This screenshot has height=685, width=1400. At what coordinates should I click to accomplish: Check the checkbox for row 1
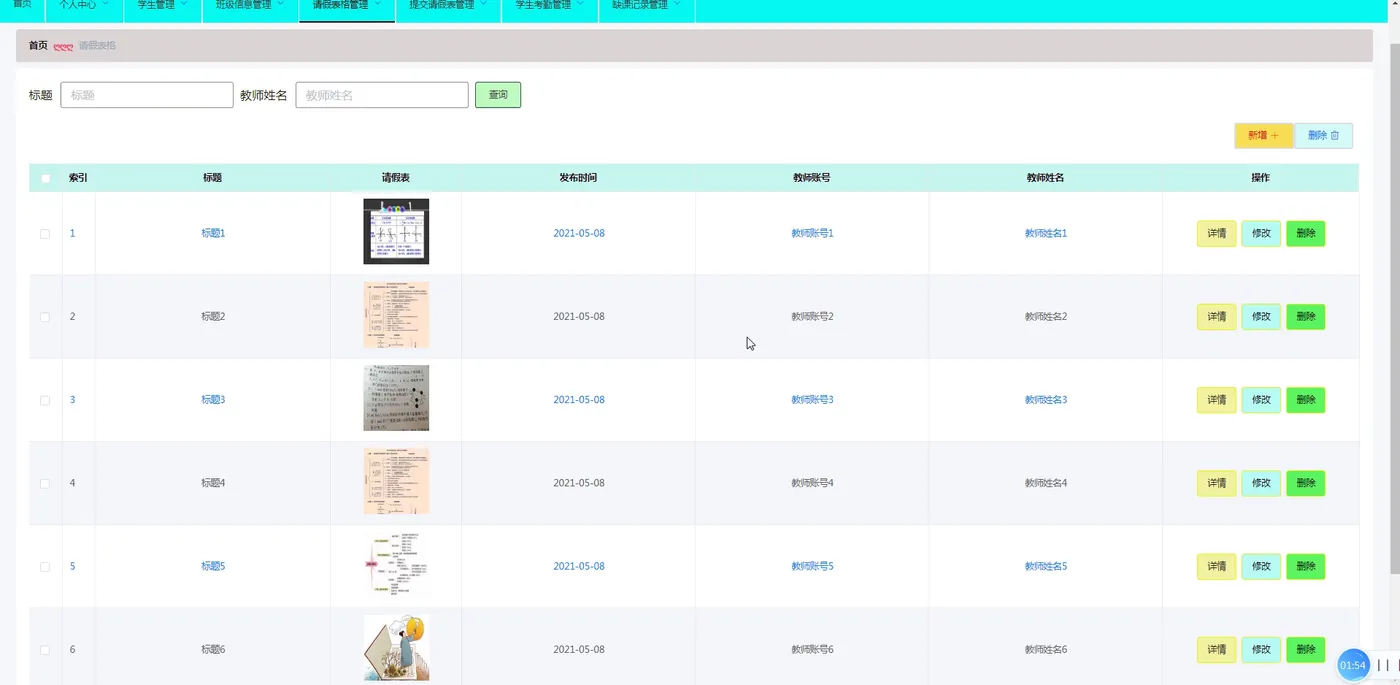(45, 234)
